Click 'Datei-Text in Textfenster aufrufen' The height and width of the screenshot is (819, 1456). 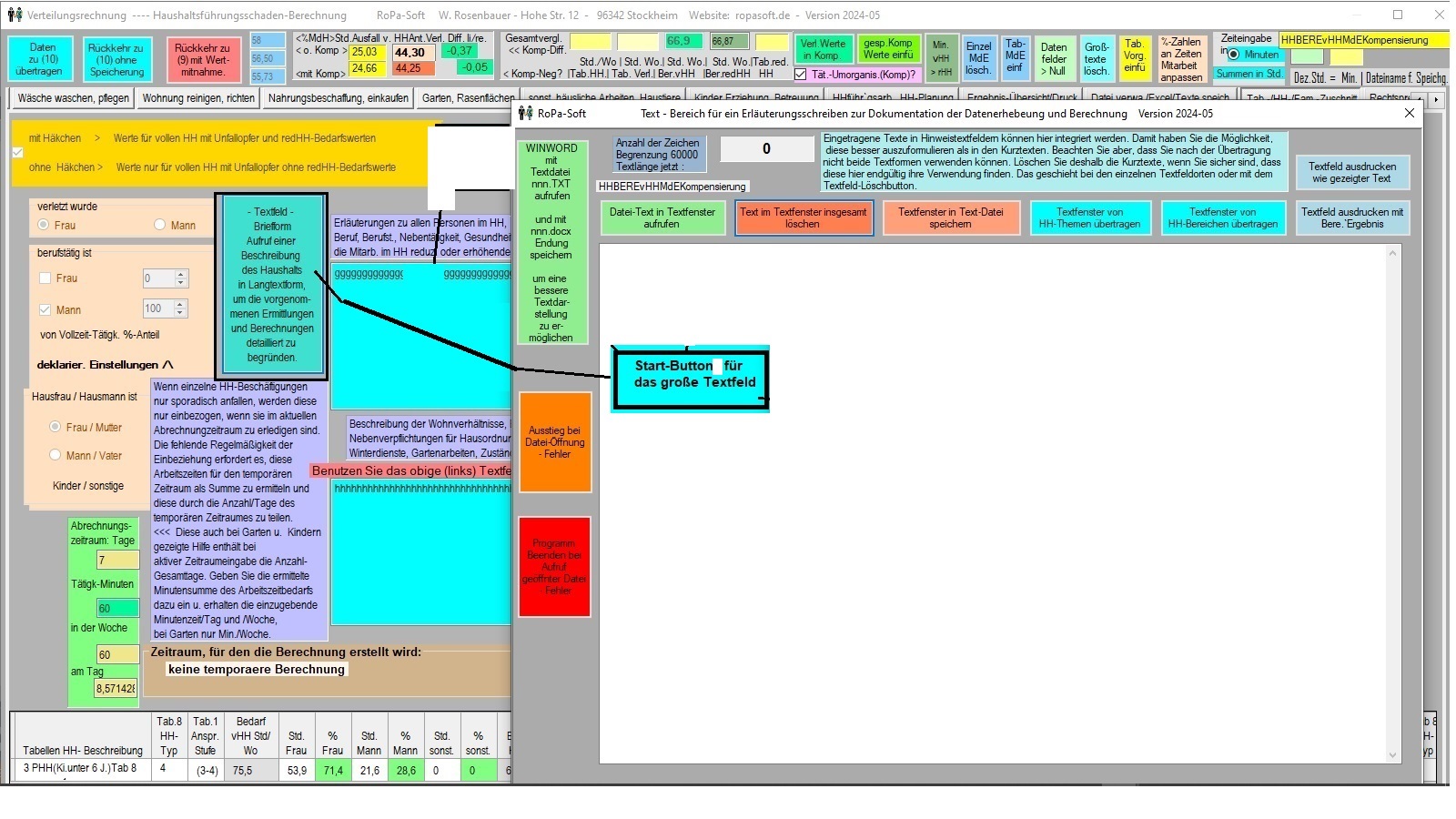[662, 218]
